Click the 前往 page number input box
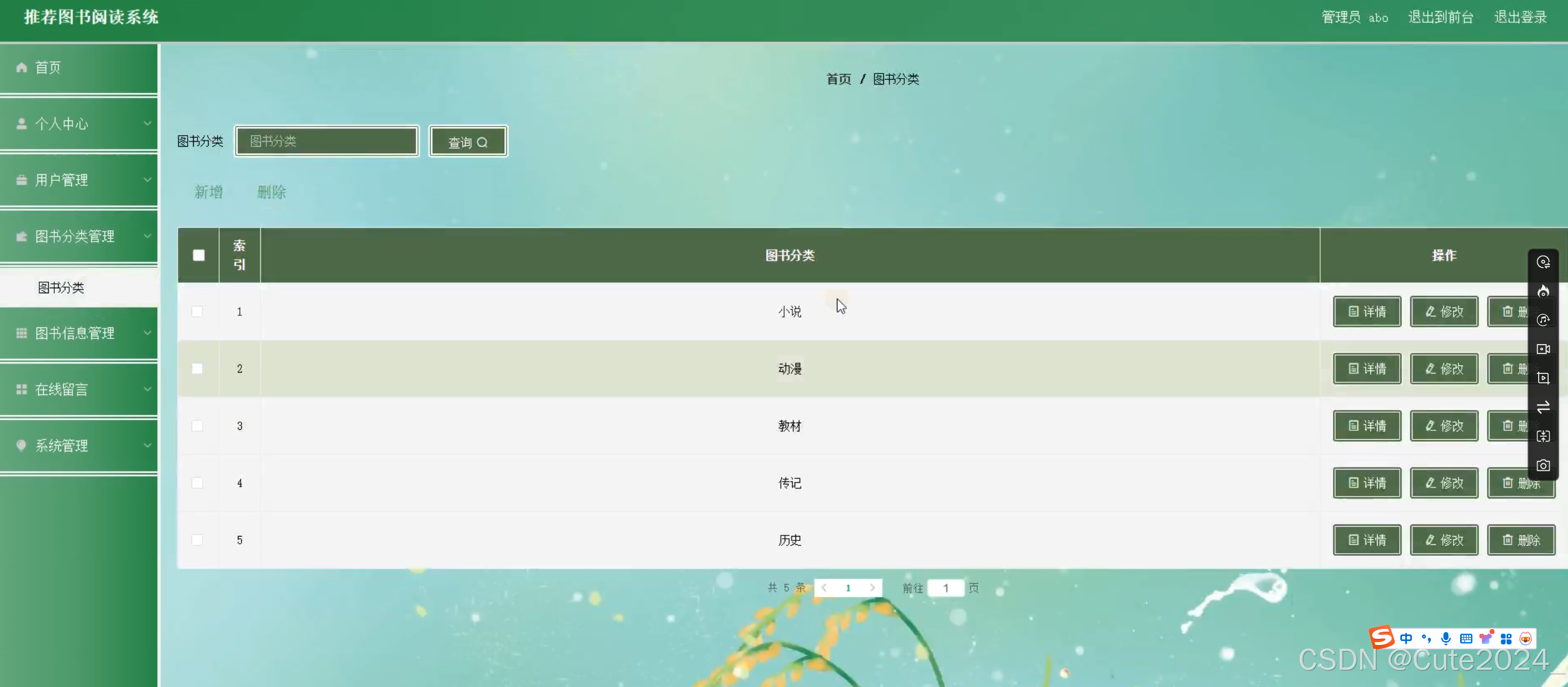Viewport: 1568px width, 687px height. click(x=946, y=588)
